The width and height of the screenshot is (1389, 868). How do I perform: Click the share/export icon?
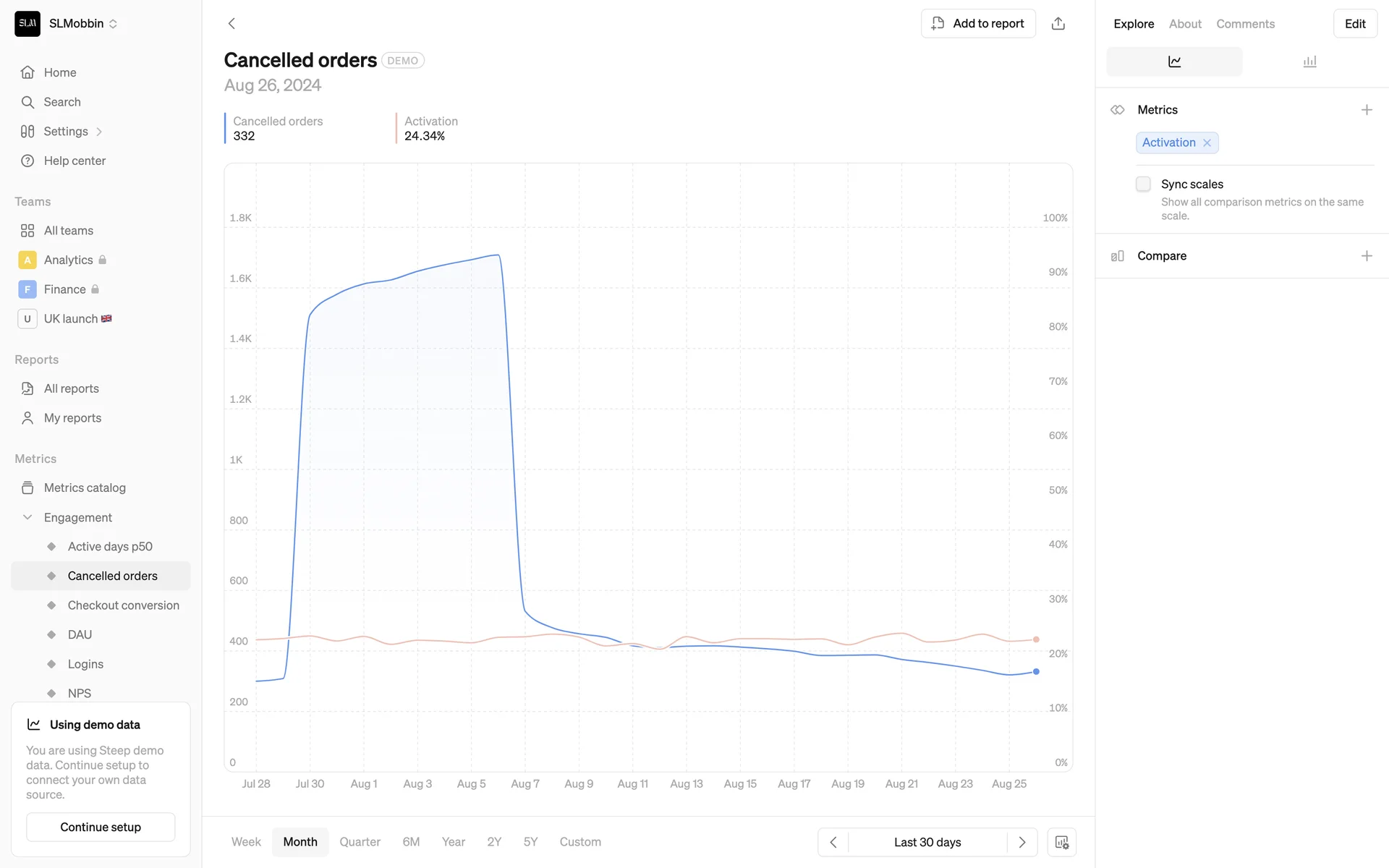click(x=1058, y=24)
